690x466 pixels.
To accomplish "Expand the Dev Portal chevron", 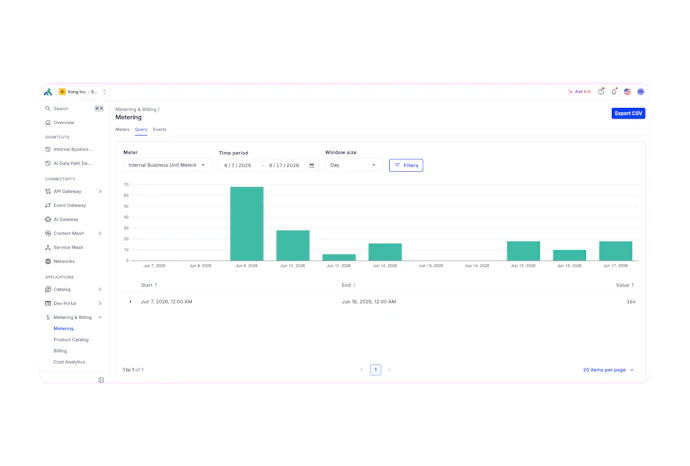I will pos(100,303).
